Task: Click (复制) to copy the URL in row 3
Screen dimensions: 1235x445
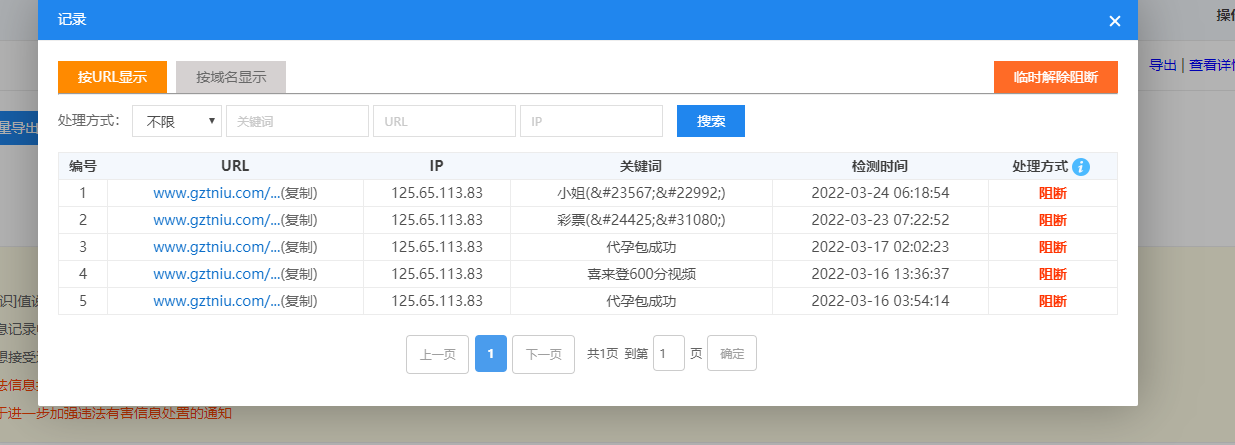Action: pyautogui.click(x=299, y=247)
